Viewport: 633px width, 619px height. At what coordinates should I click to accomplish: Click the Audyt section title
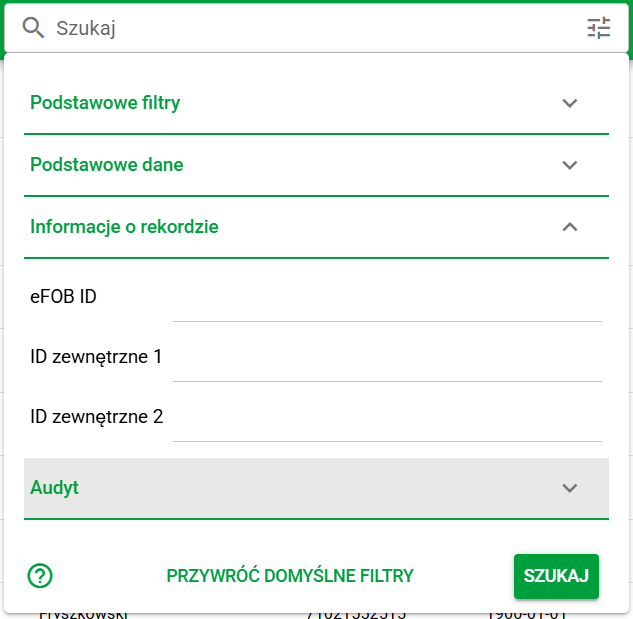[x=55, y=488]
